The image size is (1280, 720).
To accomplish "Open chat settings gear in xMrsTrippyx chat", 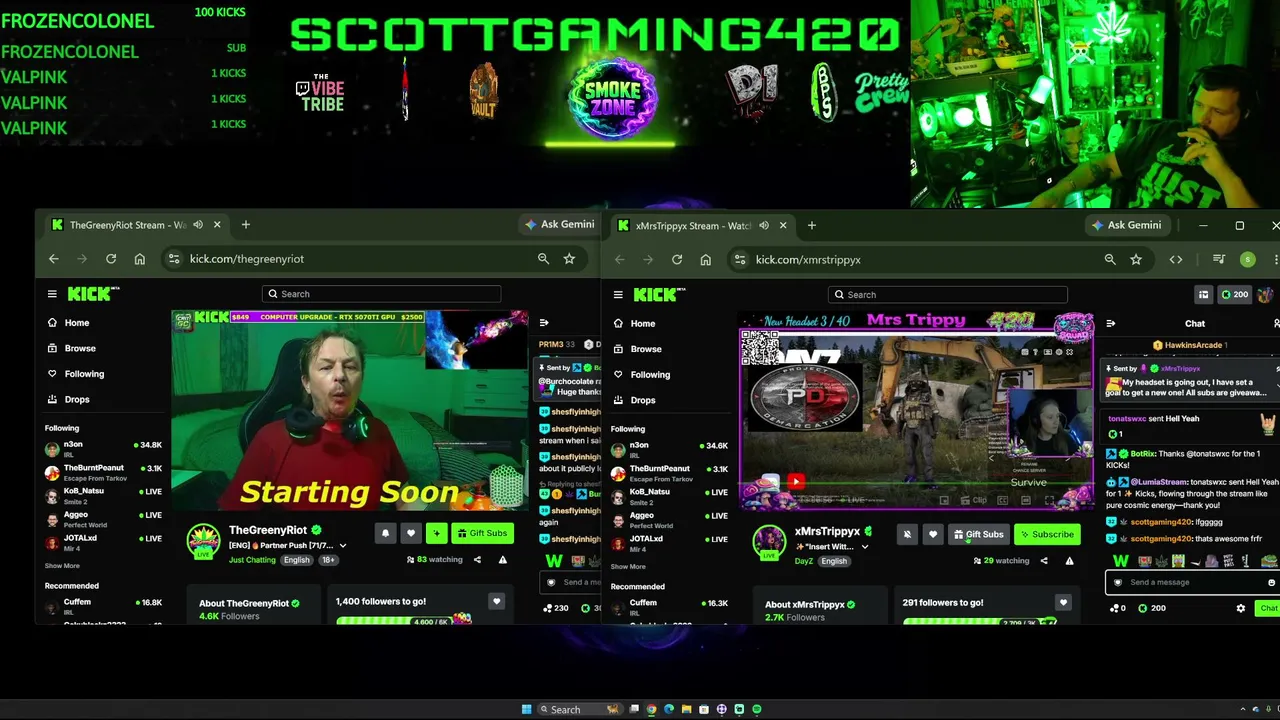I will pos(1241,608).
